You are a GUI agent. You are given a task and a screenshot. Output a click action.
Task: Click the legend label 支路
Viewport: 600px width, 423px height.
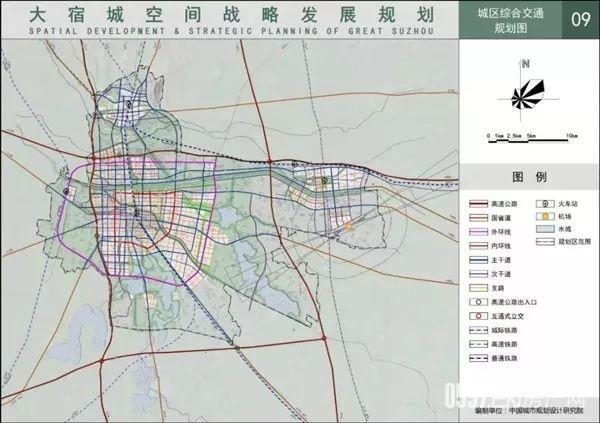(498, 288)
